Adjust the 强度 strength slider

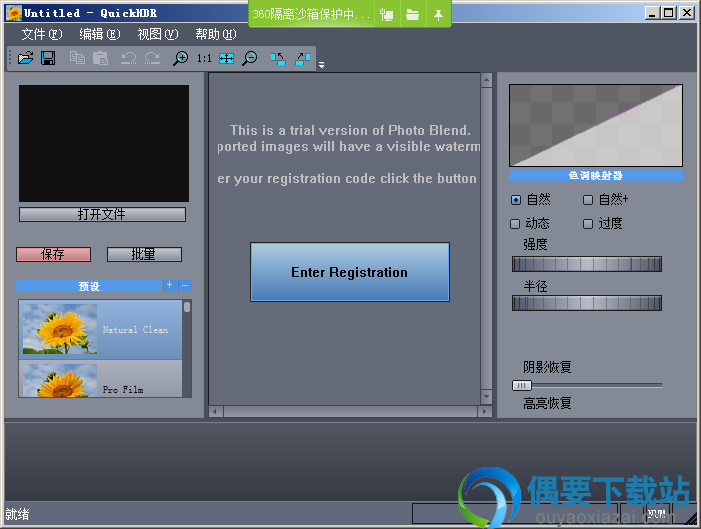click(587, 264)
